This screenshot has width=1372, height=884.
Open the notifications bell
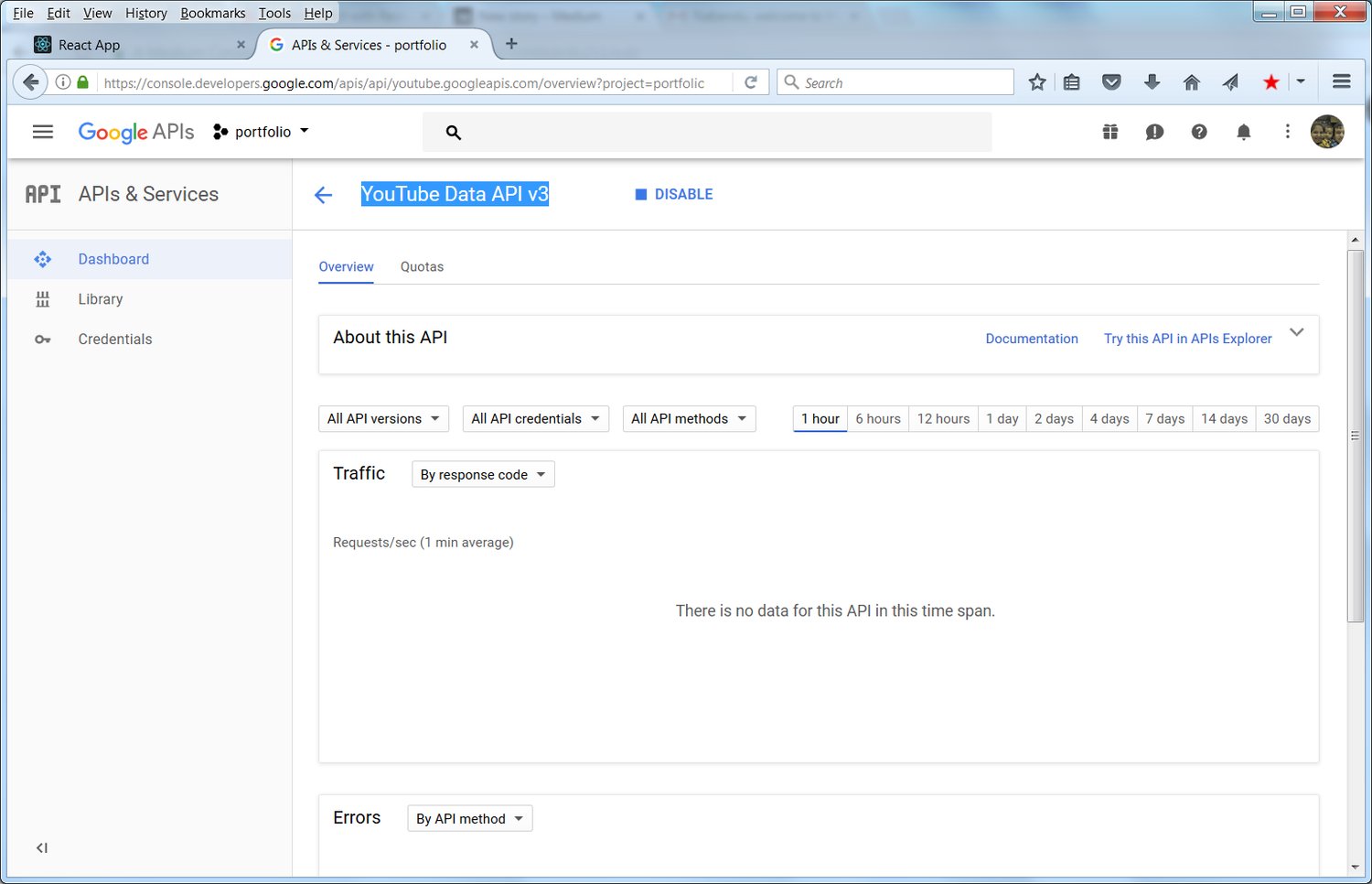(x=1243, y=132)
